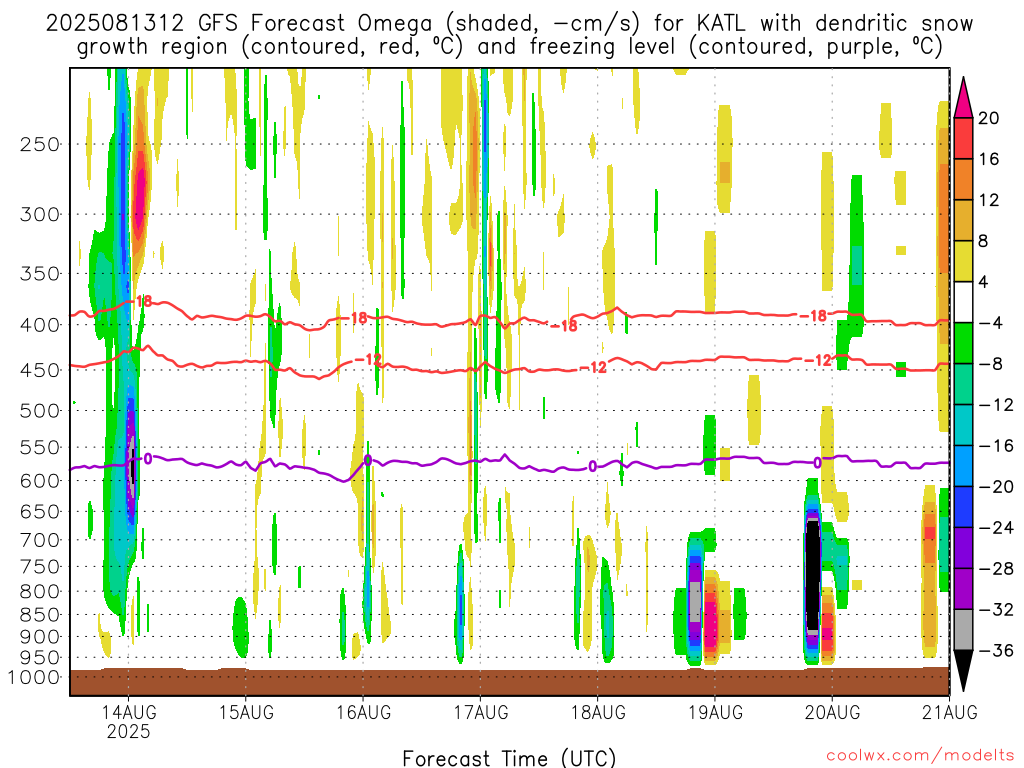Select the gray colorbar segment between -32 and -36
The height and width of the screenshot is (768, 1024).
coord(963,630)
